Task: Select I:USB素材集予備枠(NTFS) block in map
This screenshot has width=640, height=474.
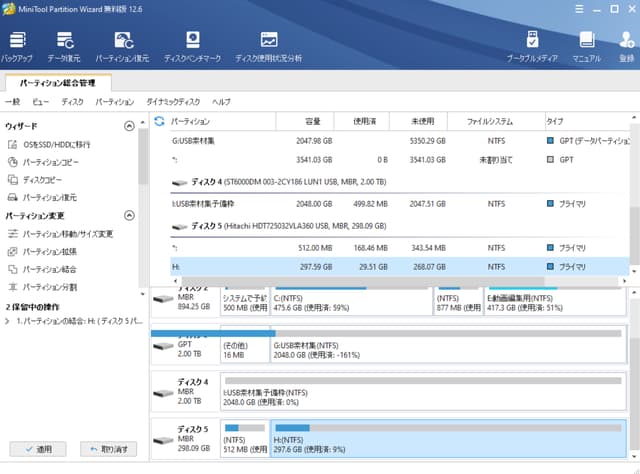Action: (423, 392)
